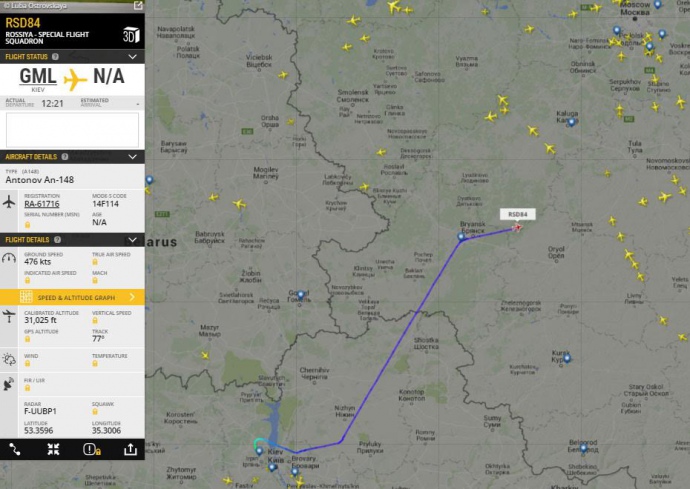Click the lock icon under True Air Speed
The image size is (690, 489).
coord(95,262)
